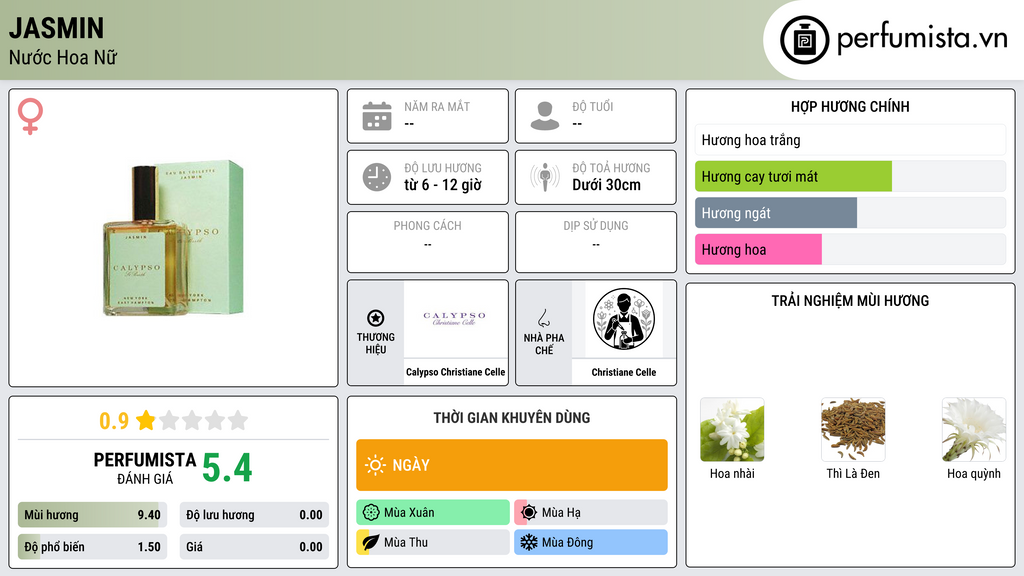
Task: Click the calendar icon for Năm ra mắt
Action: coord(377,116)
